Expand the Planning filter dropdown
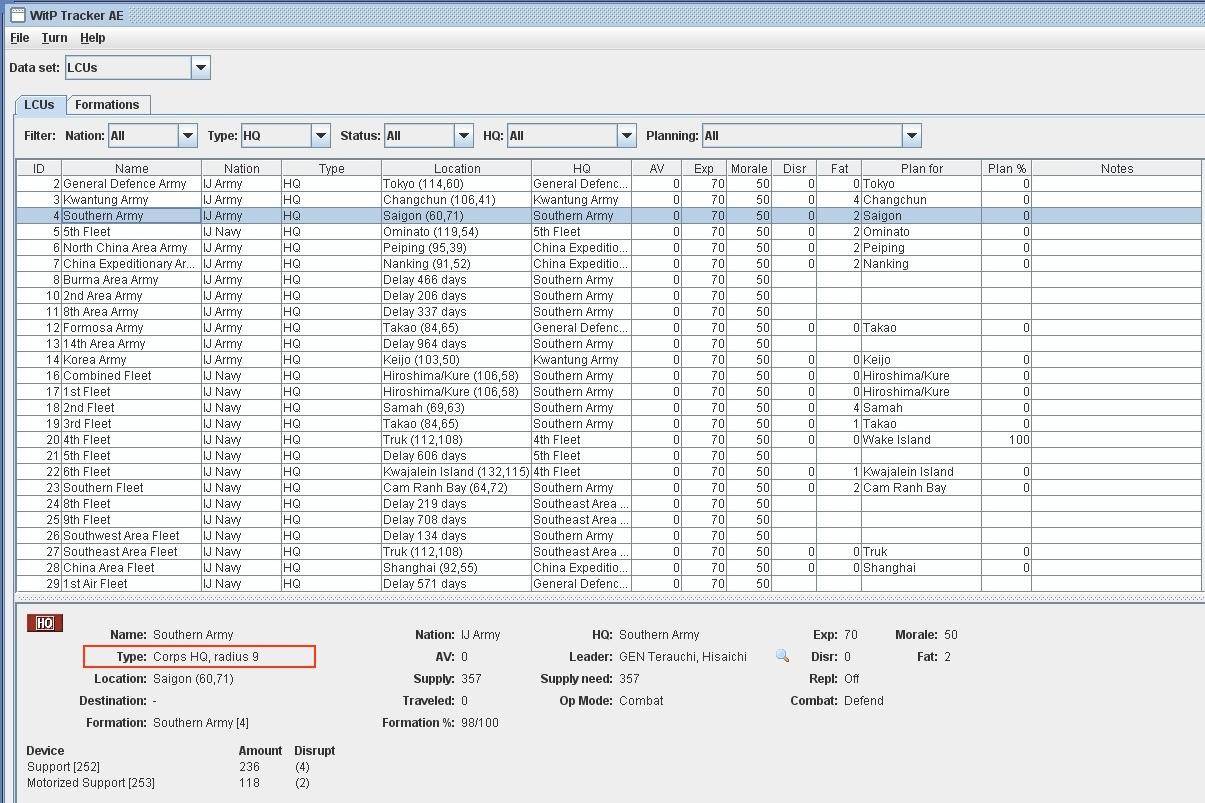Image resolution: width=1205 pixels, height=803 pixels. 910,136
